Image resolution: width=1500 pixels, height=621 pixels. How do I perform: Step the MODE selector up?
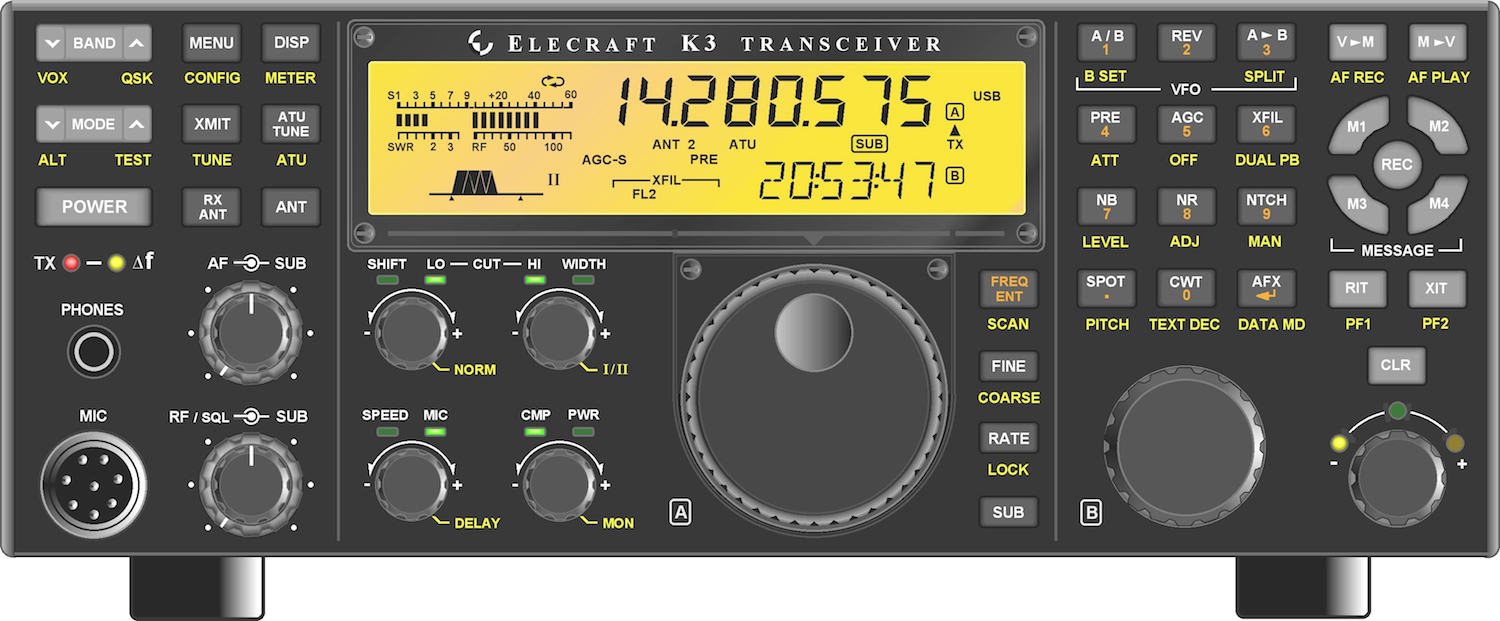pyautogui.click(x=138, y=125)
